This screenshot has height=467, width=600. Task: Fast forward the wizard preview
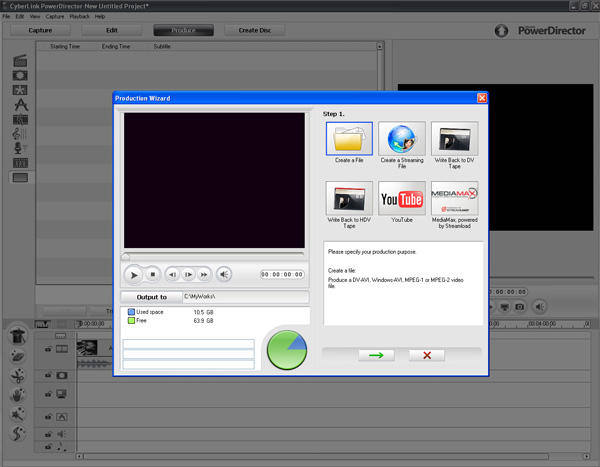coord(204,274)
